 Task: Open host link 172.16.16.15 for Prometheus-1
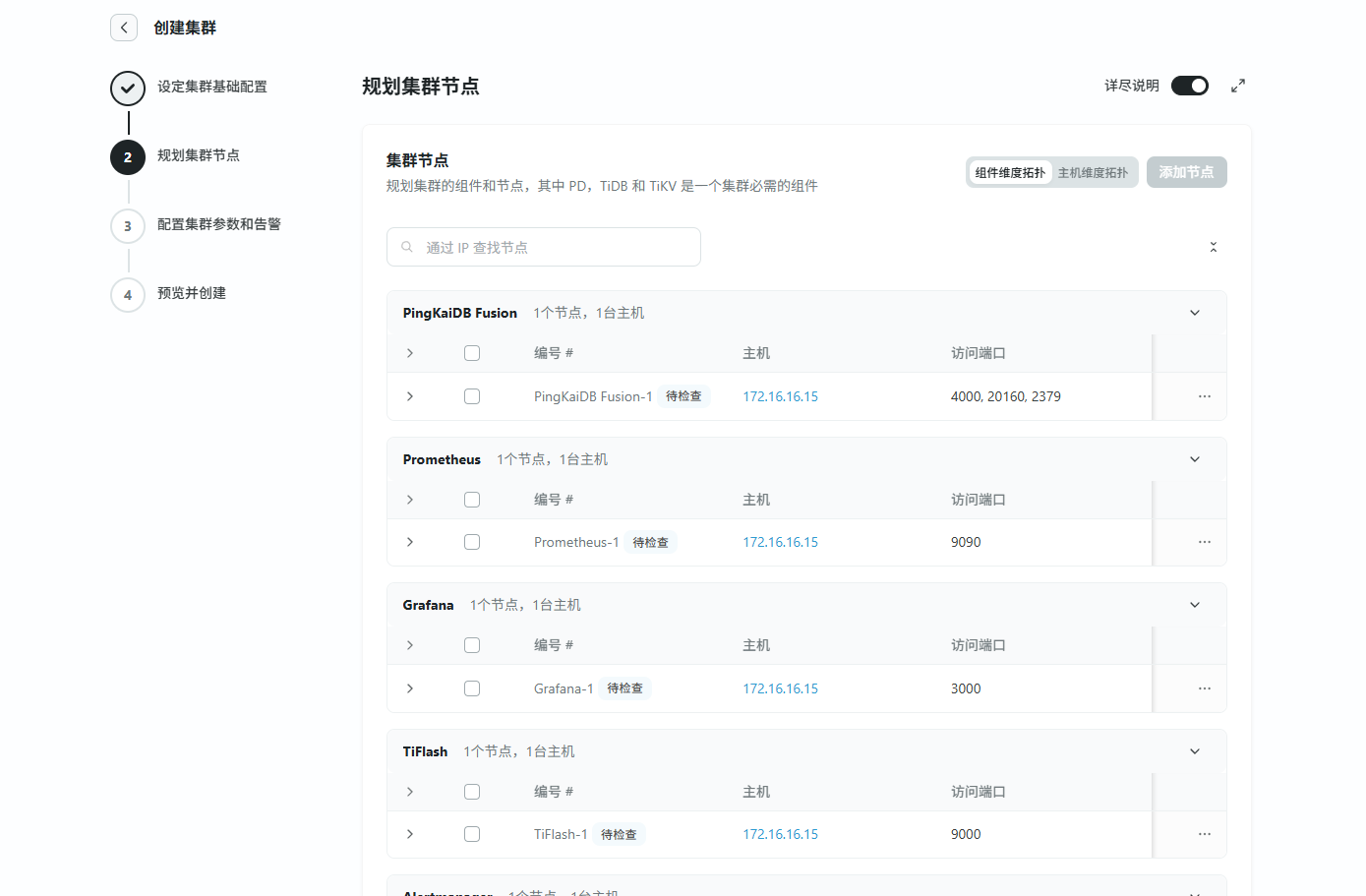[x=780, y=542]
